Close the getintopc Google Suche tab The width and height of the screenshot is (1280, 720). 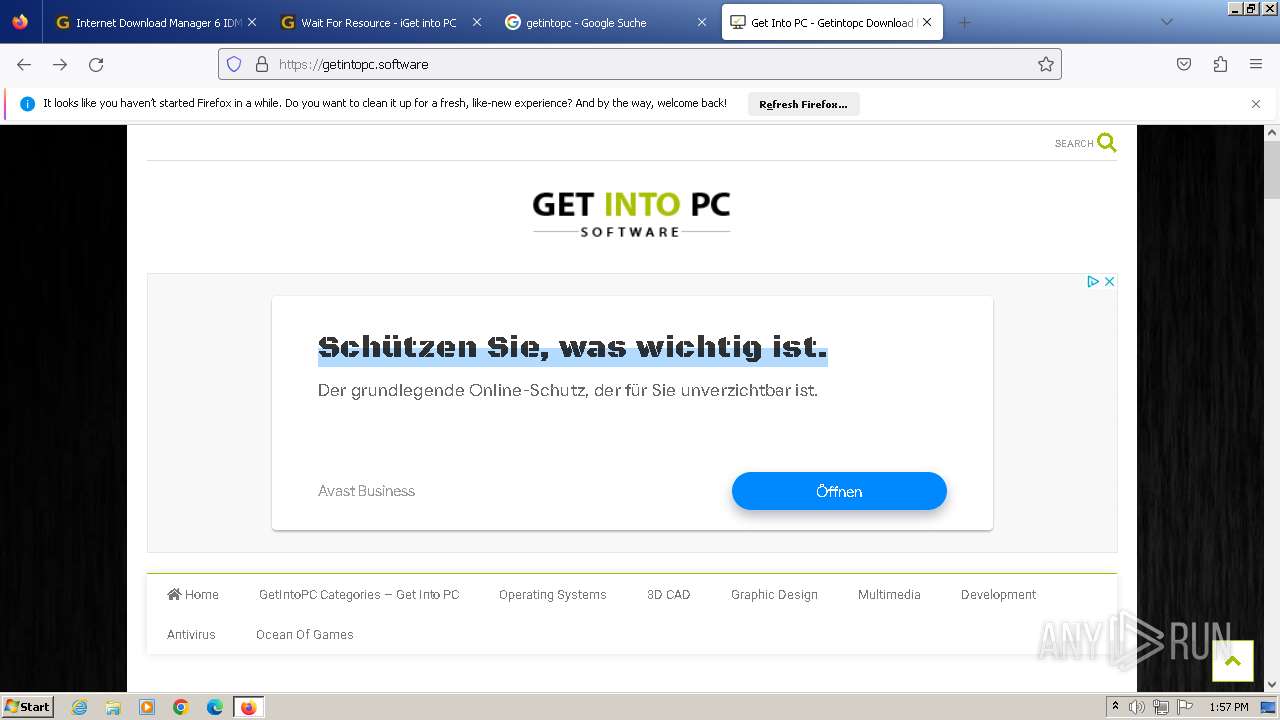click(x=702, y=22)
